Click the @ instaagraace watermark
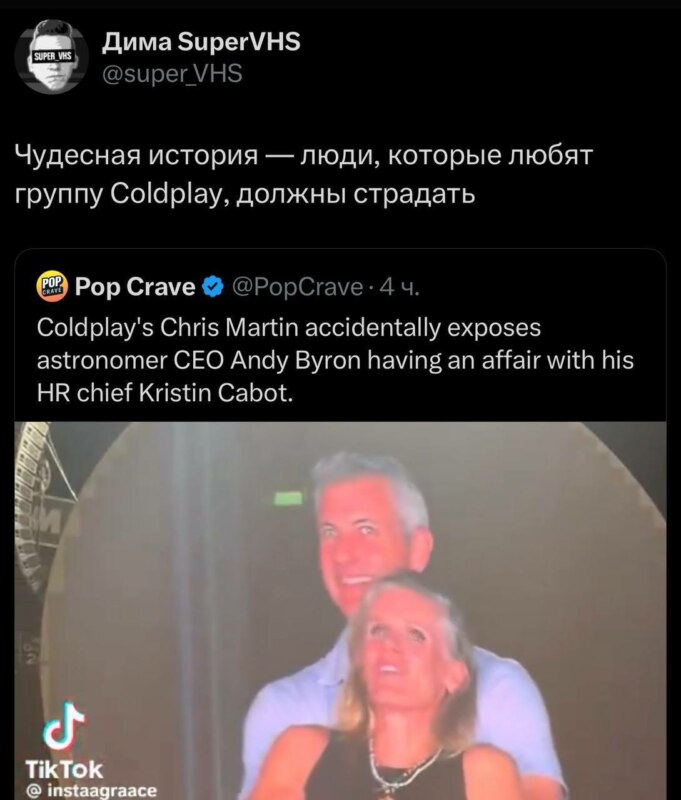The width and height of the screenshot is (681, 800). point(92,790)
